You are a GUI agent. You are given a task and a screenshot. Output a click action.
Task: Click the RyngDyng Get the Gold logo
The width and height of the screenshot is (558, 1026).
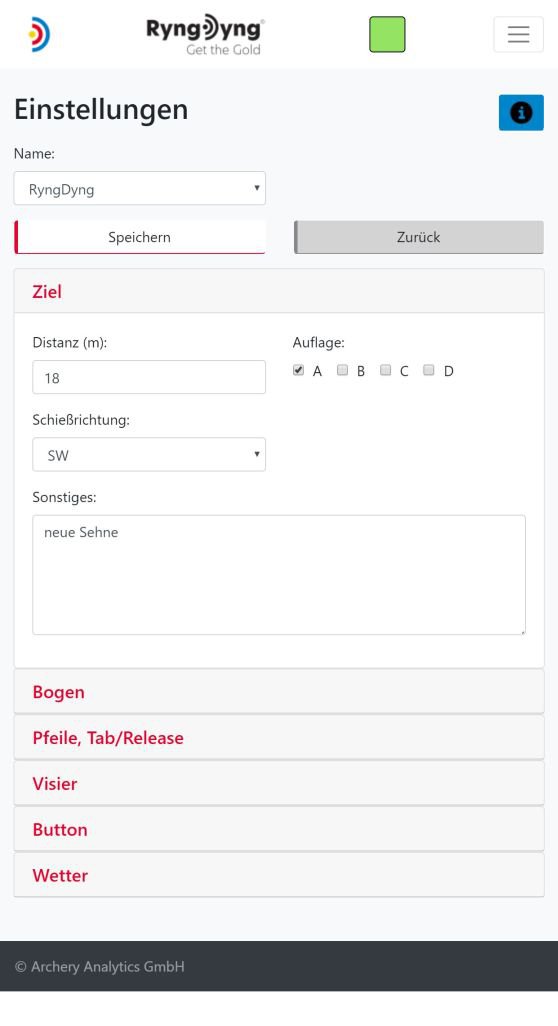click(205, 35)
